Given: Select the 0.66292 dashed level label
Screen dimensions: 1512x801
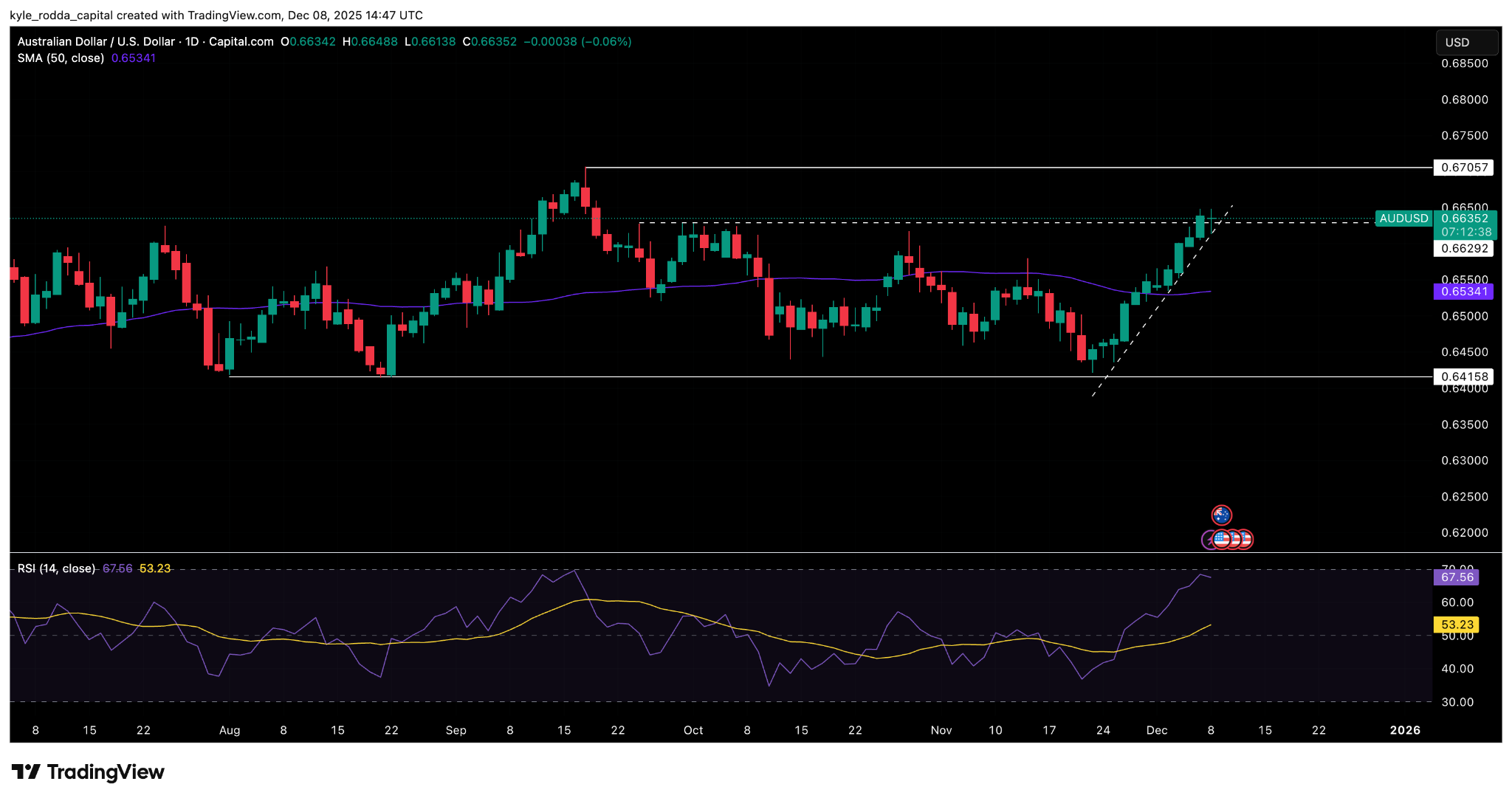Looking at the screenshot, I should pyautogui.click(x=1464, y=249).
